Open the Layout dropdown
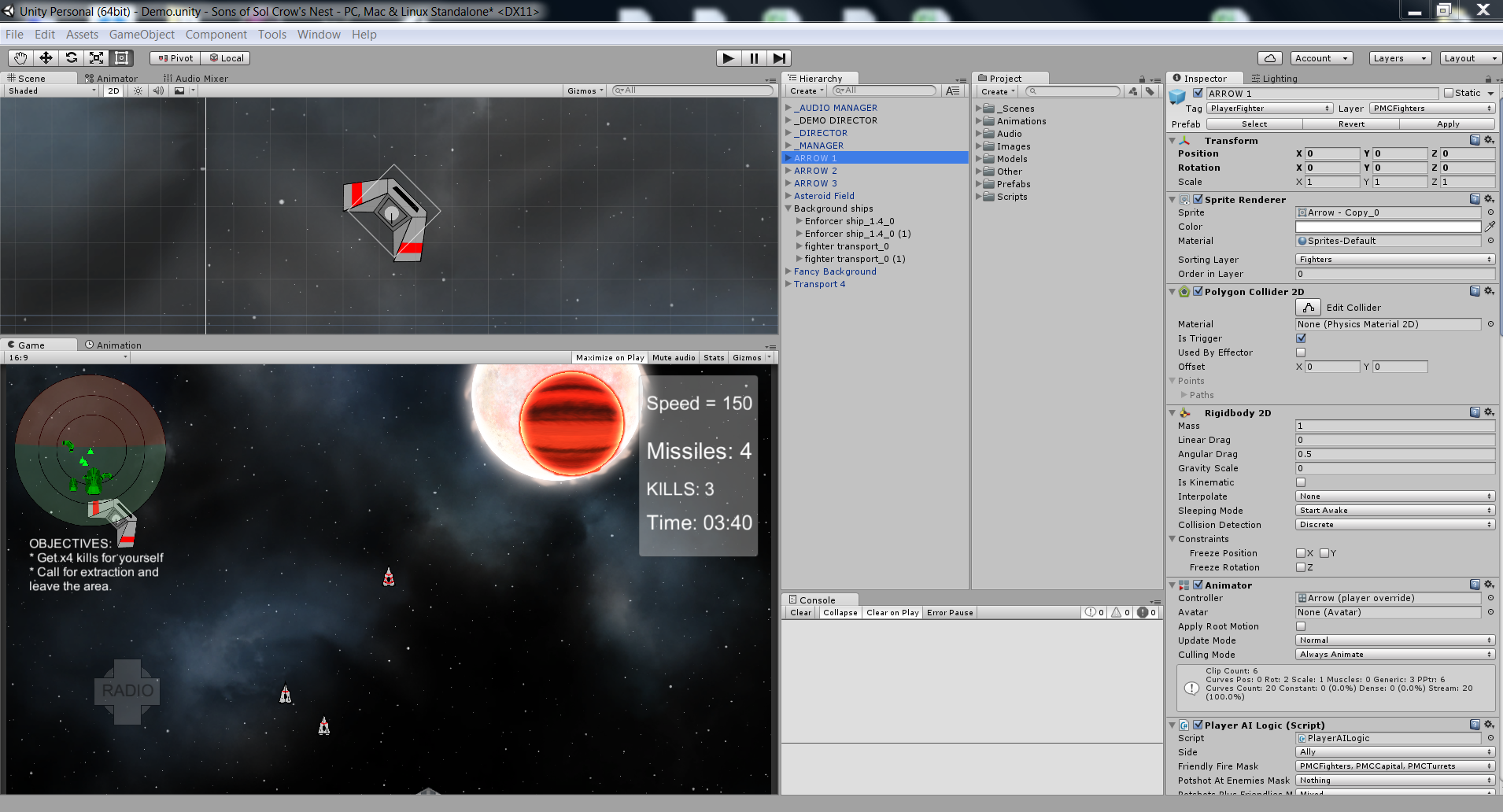This screenshot has height=812, width=1503. [1471, 58]
